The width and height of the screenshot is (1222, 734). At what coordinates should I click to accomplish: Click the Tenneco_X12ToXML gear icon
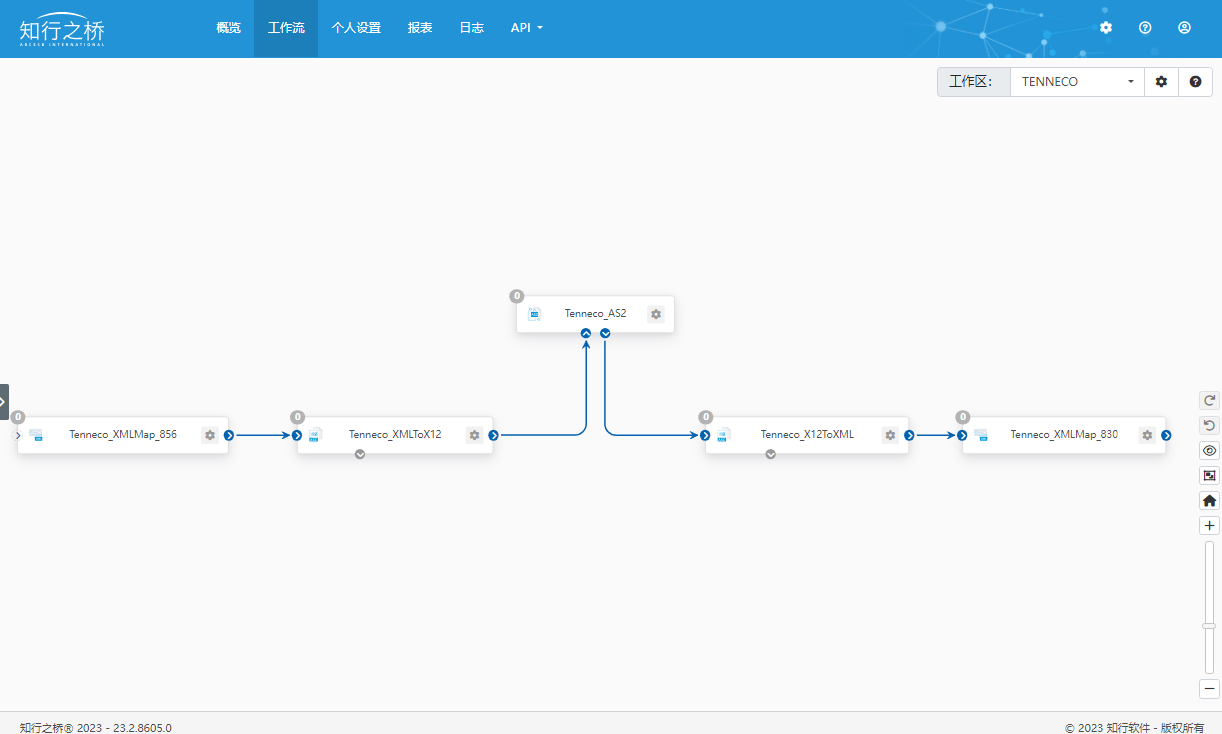point(889,435)
